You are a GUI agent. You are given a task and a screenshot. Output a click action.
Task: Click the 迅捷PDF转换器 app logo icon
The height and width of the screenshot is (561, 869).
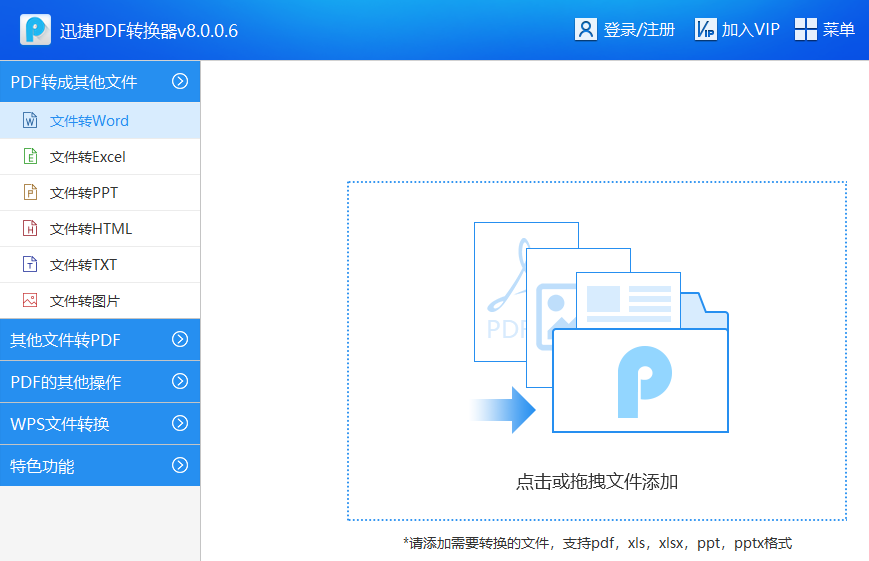tap(35, 30)
